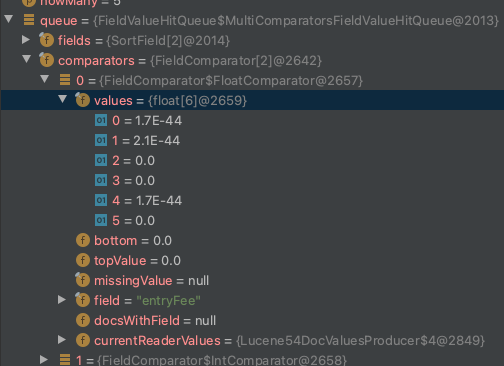Screen dimensions: 504x366
Task: Click primitive icon of element 0 = 1.7E-44
Action: tap(101, 120)
